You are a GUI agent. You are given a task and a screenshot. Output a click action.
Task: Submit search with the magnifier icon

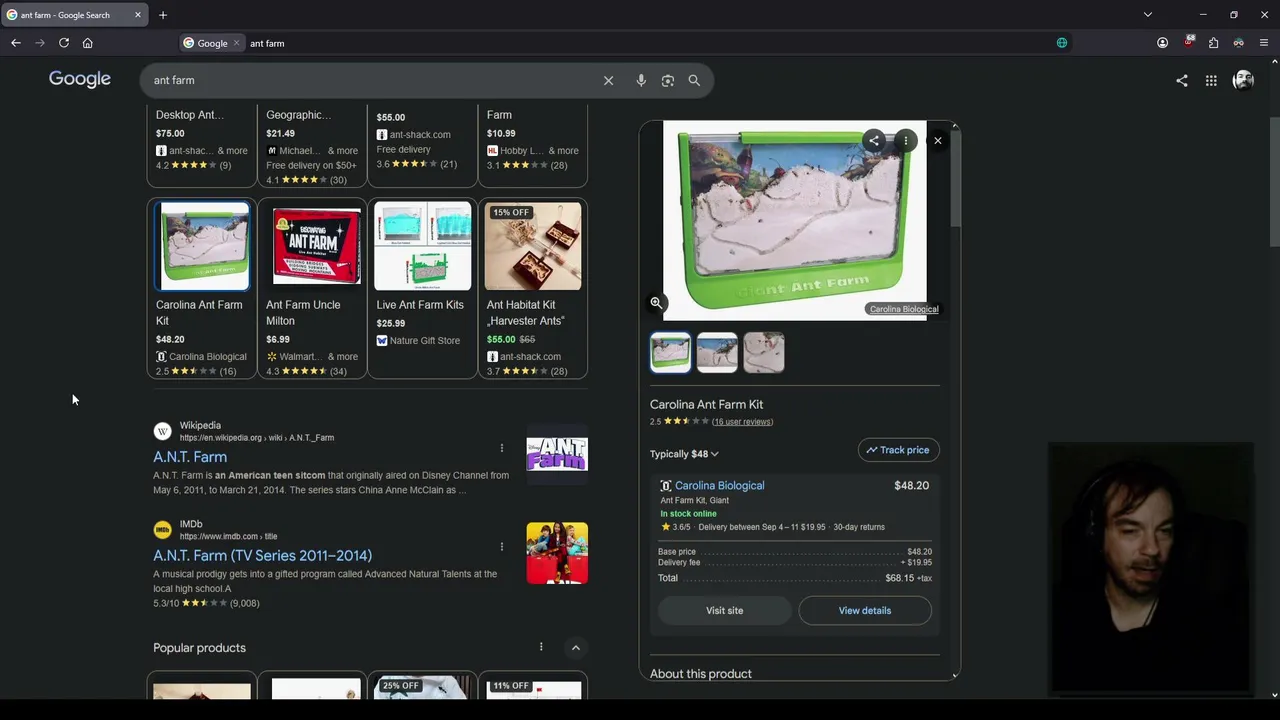694,80
